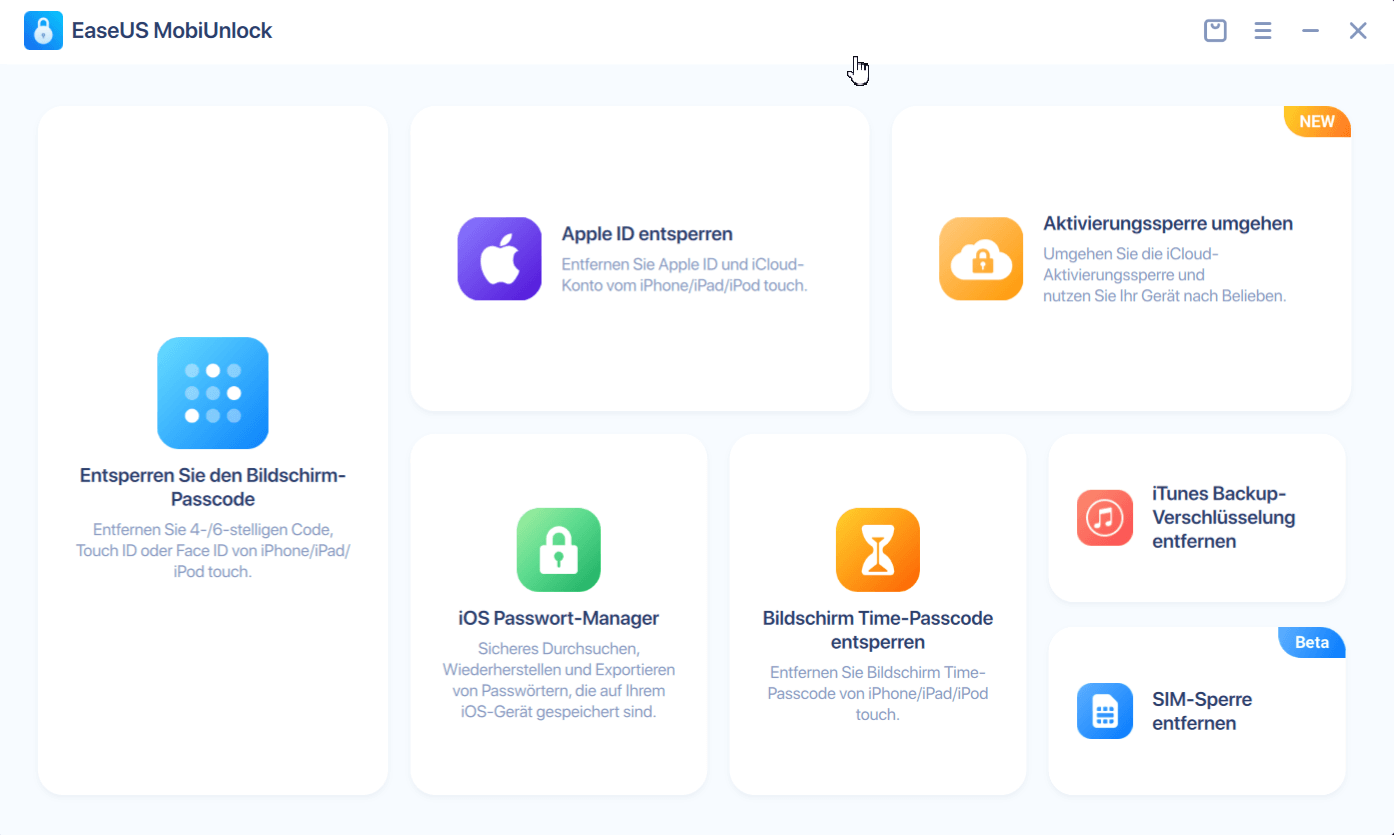Open 'Aktivierungssperre umgehen' option
The width and height of the screenshot is (1394, 835).
1168,224
